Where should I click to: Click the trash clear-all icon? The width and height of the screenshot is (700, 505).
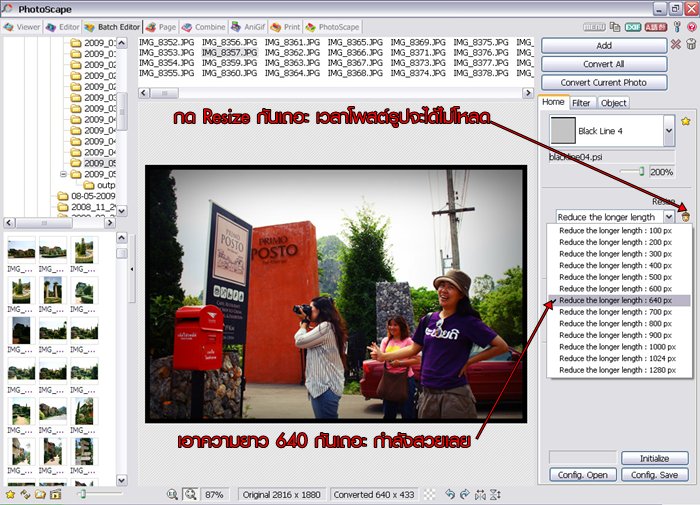click(691, 44)
